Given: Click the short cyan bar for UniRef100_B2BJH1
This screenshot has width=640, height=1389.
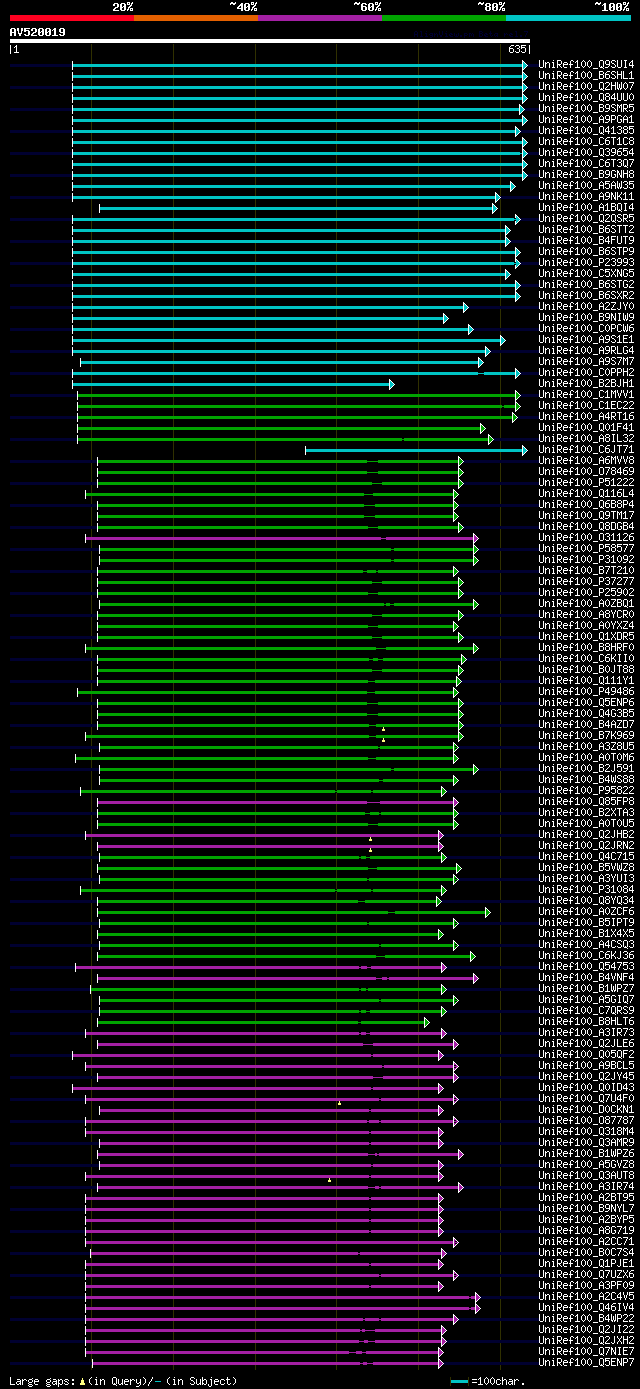Looking at the screenshot, I should point(233,384).
